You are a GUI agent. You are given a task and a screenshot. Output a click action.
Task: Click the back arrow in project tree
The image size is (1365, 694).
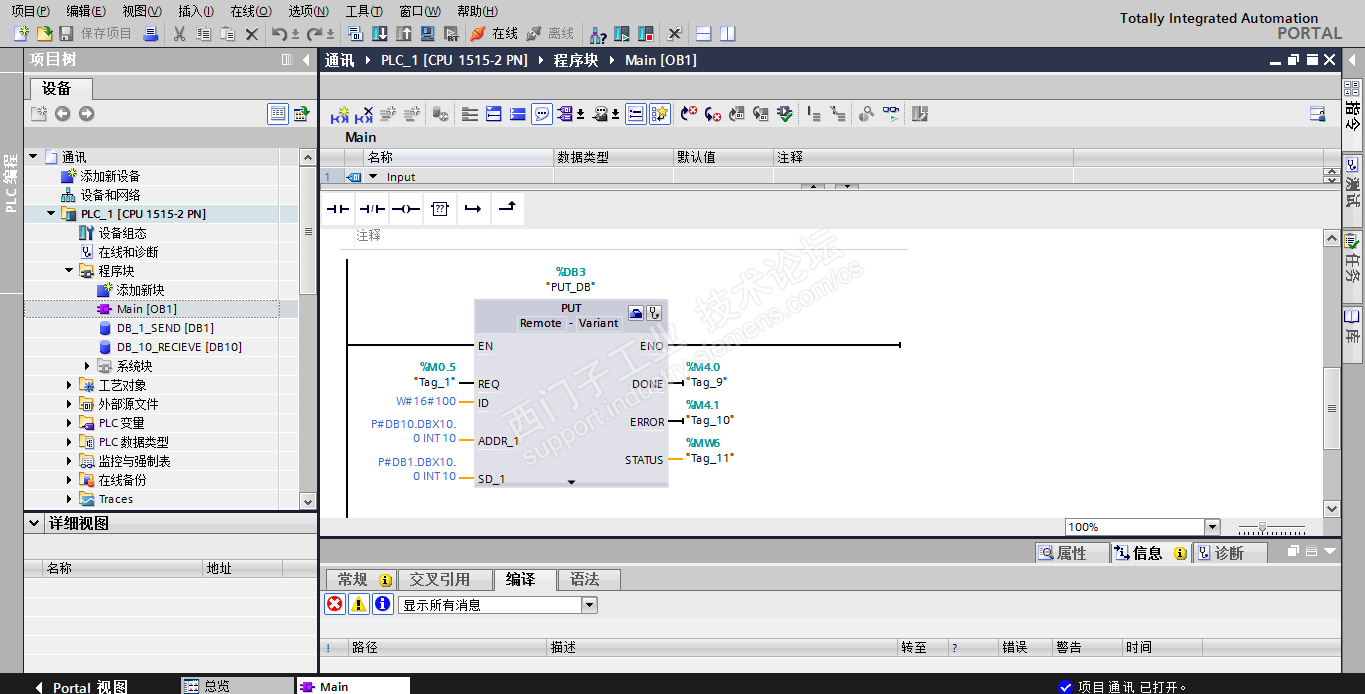(x=62, y=114)
